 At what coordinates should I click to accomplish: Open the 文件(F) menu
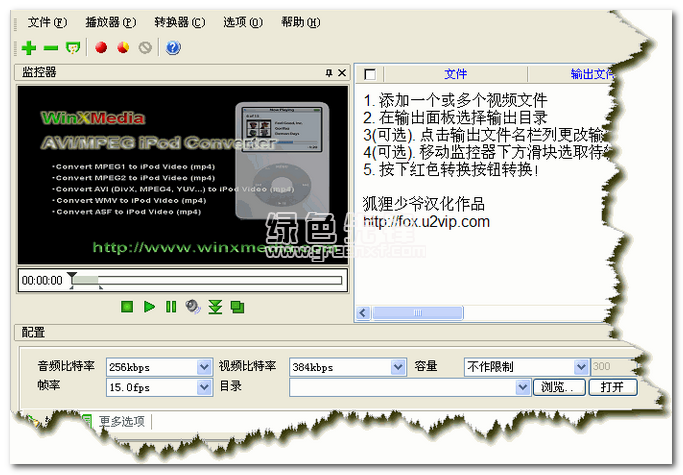pos(47,22)
